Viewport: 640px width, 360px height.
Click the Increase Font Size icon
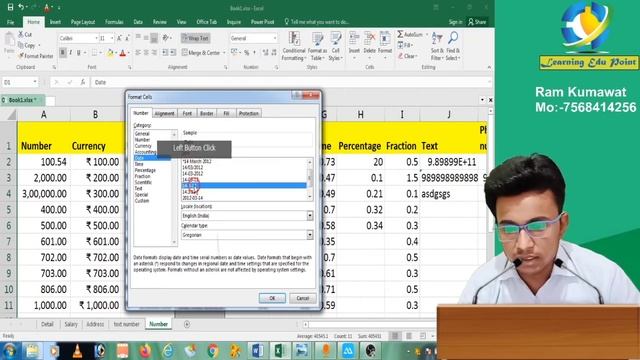click(x=119, y=38)
